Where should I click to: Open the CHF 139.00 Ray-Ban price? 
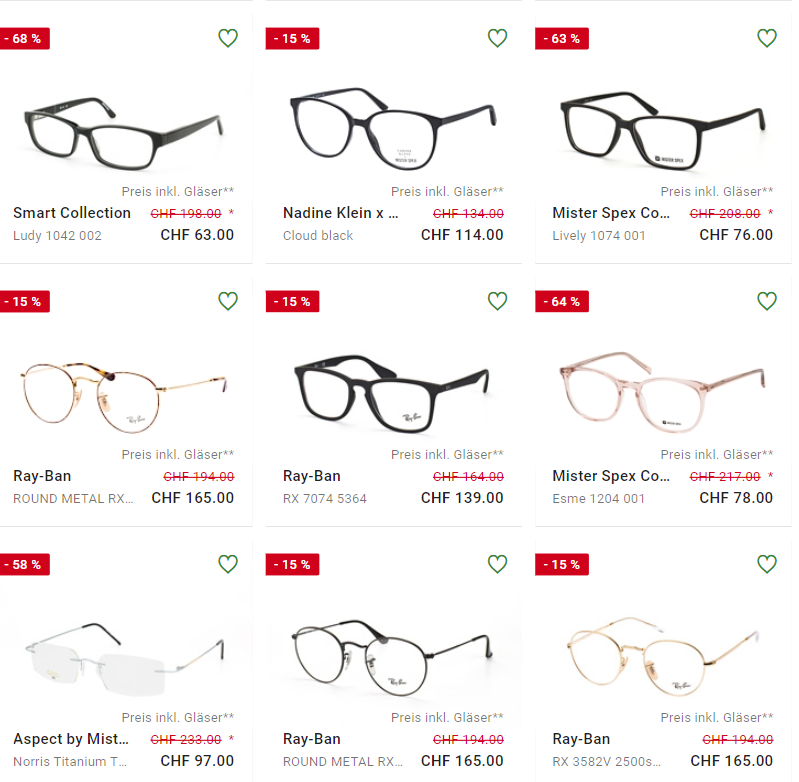462,497
